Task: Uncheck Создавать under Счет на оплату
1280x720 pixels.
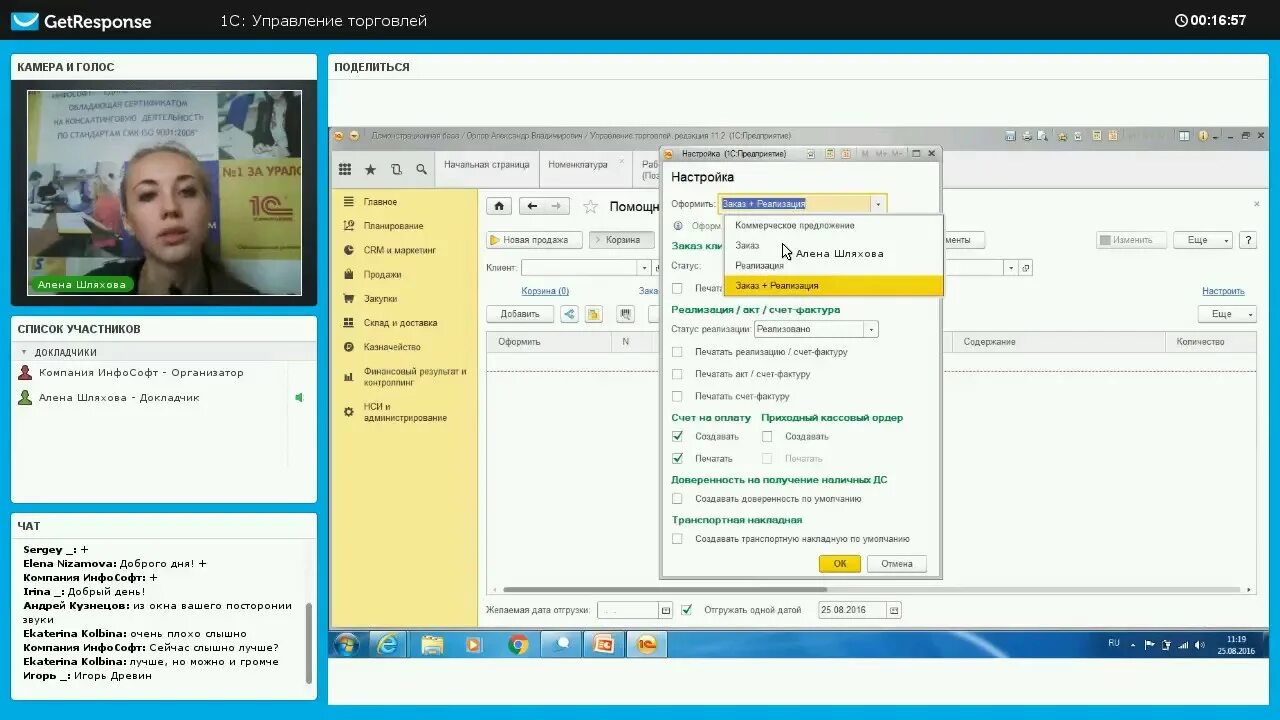Action: pyautogui.click(x=677, y=436)
